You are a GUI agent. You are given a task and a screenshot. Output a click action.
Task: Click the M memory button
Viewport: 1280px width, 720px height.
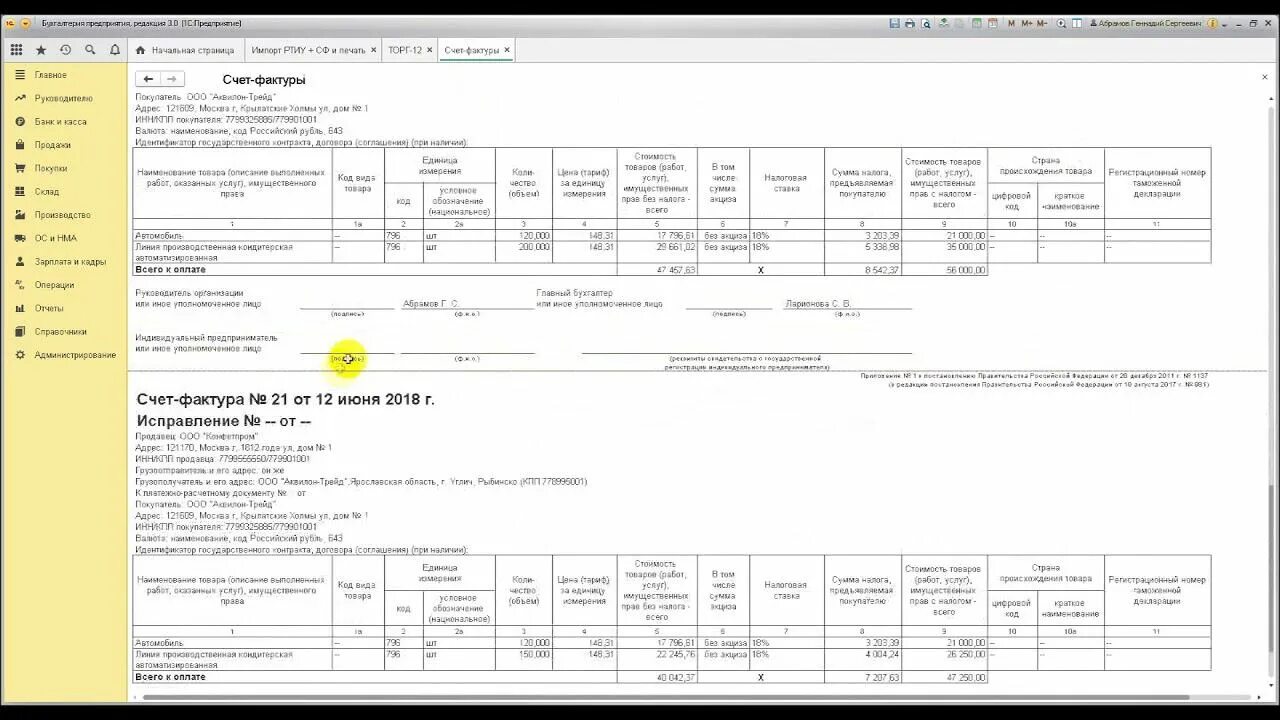(1011, 23)
